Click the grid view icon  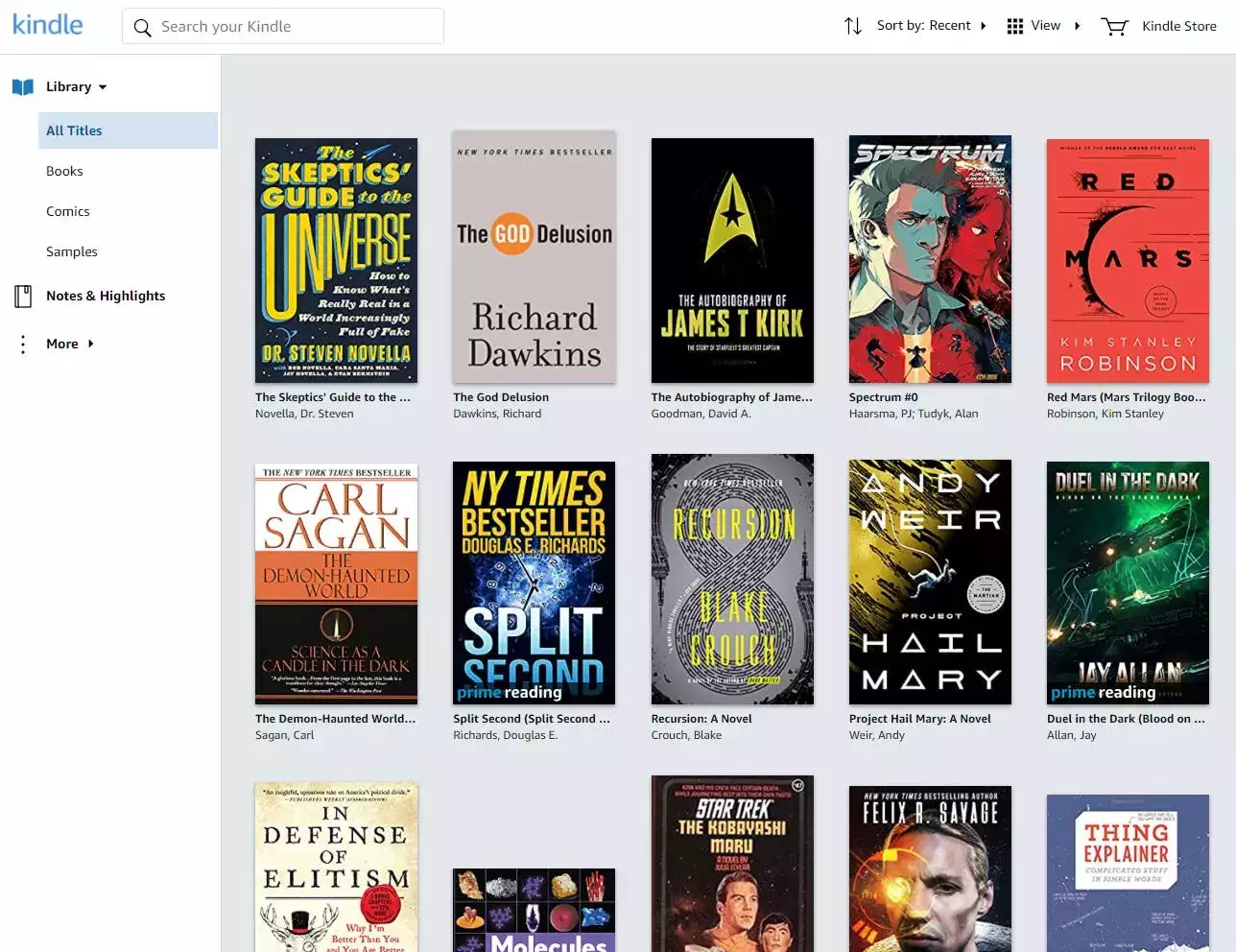(x=1014, y=26)
